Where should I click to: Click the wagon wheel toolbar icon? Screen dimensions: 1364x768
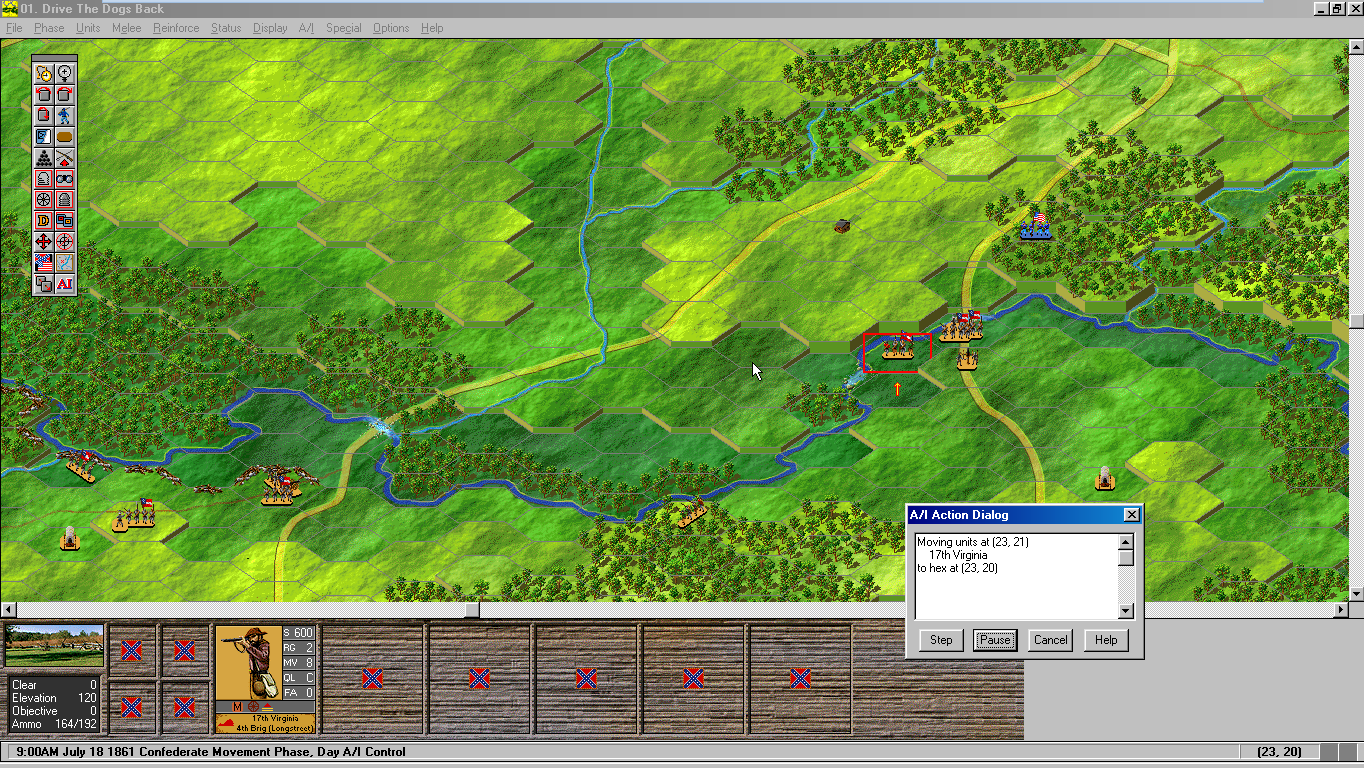tap(43, 199)
